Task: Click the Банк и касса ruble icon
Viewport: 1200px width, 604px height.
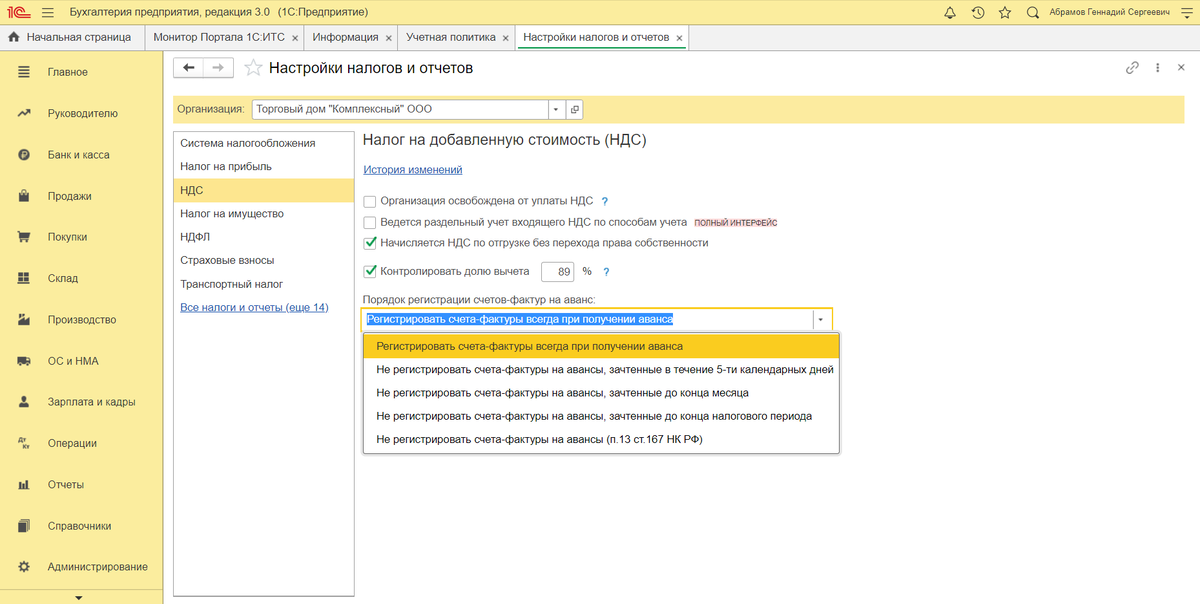Action: click(24, 155)
